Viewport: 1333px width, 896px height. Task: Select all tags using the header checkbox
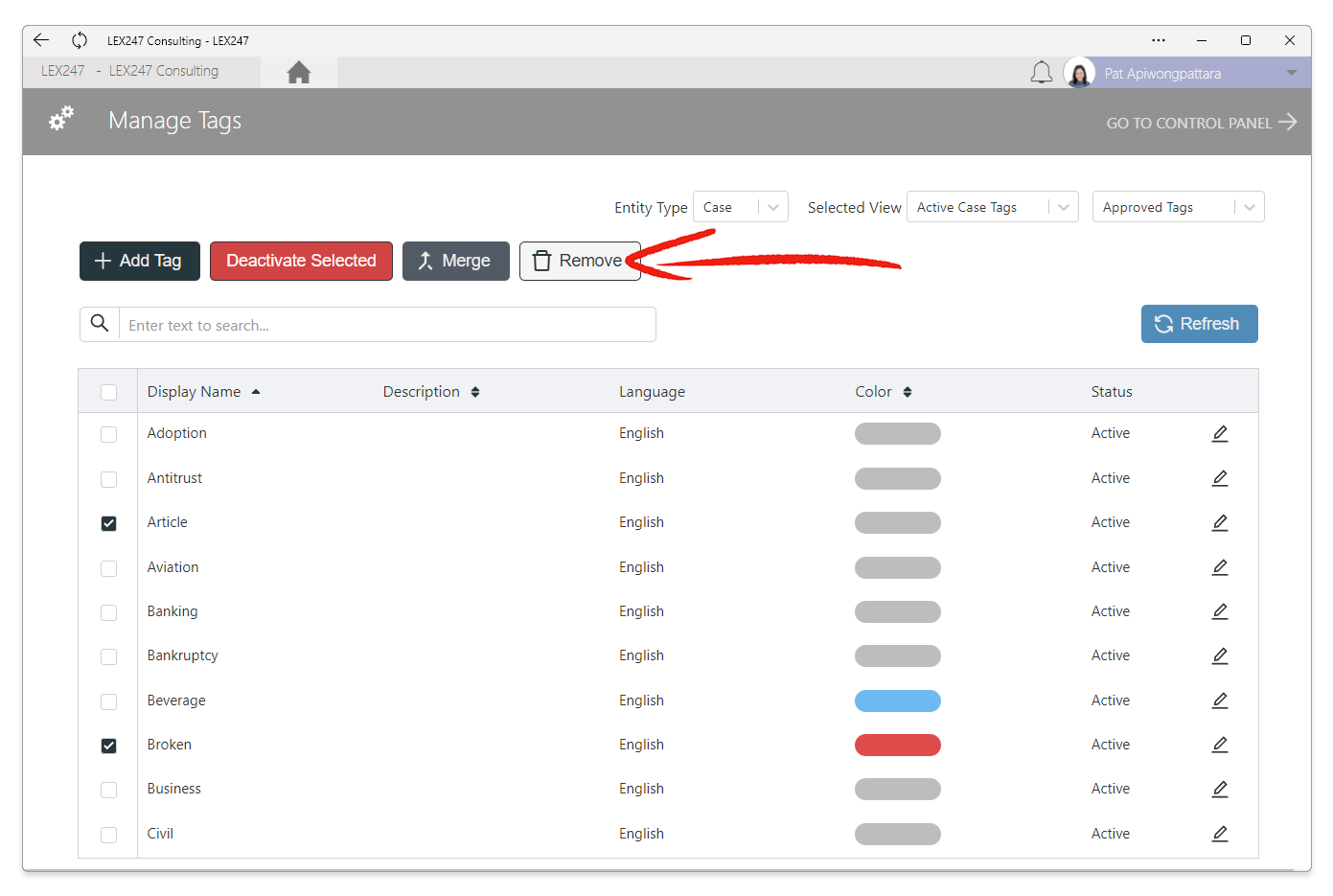(108, 392)
